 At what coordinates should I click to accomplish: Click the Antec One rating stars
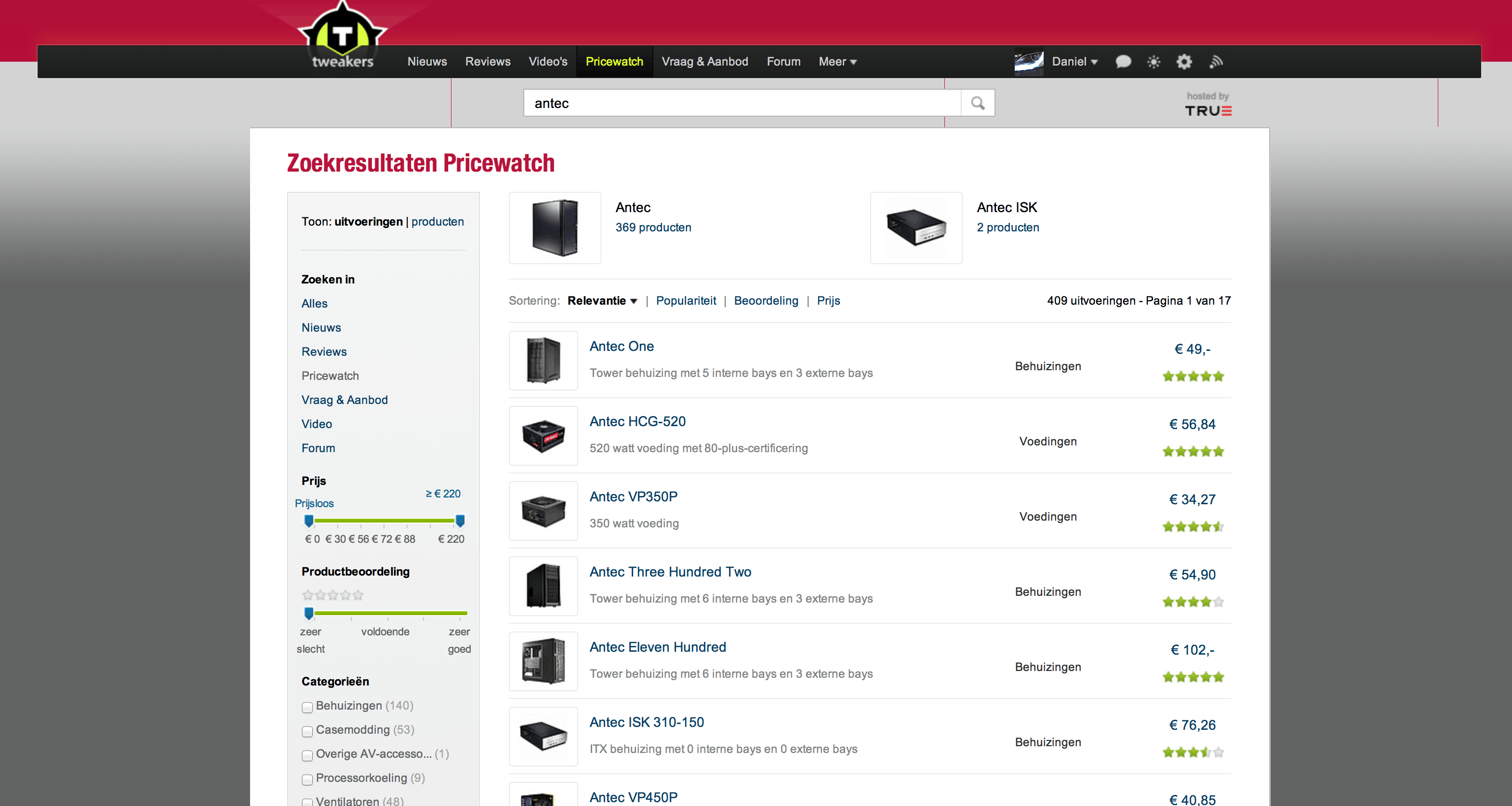click(x=1193, y=376)
